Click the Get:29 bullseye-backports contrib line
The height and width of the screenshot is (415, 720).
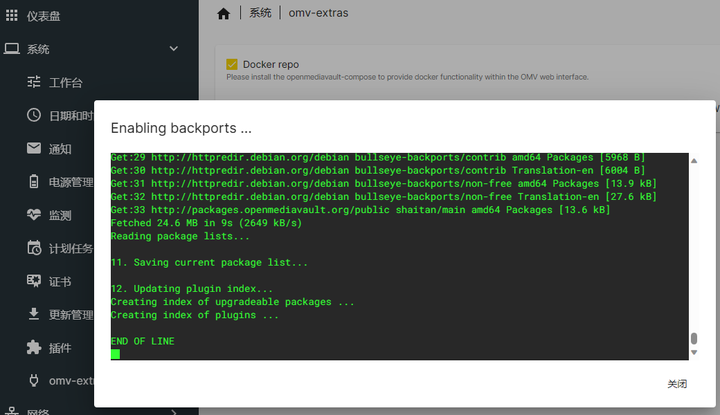click(378, 157)
